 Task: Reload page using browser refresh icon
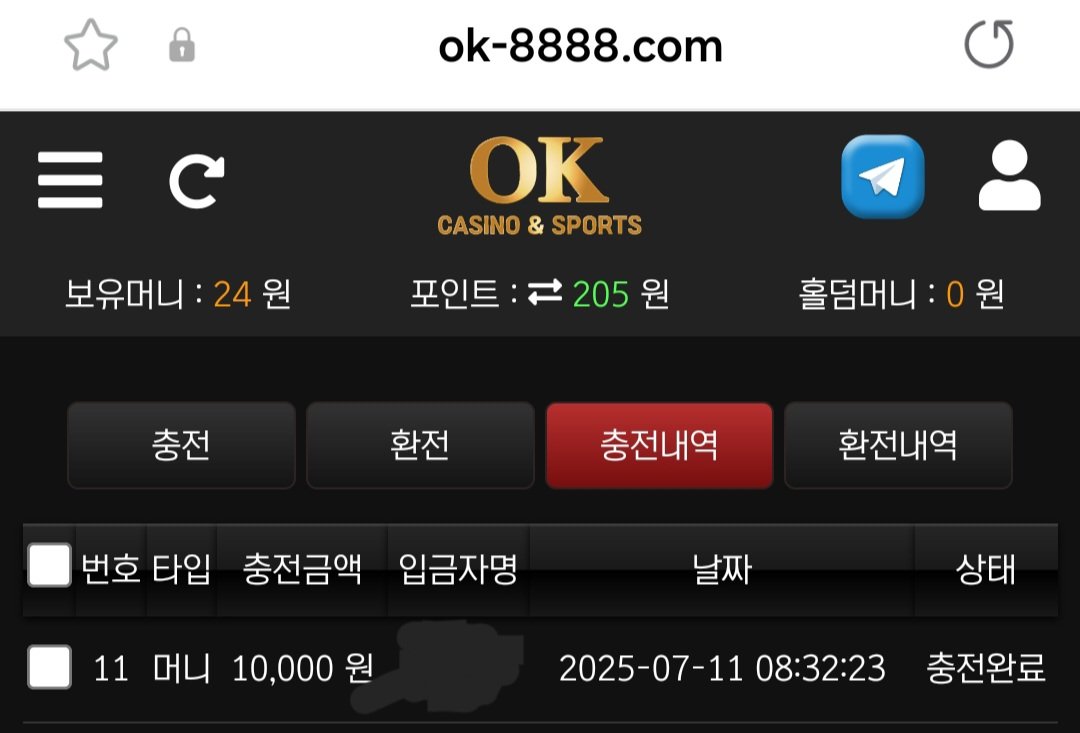[x=989, y=44]
